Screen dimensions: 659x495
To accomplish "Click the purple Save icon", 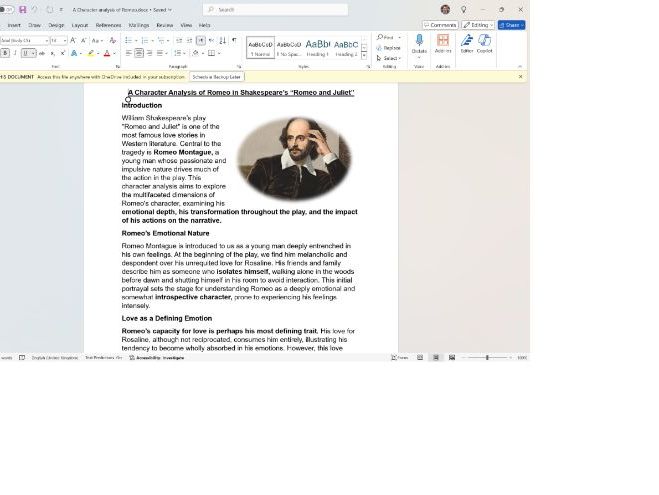I will pos(23,9).
